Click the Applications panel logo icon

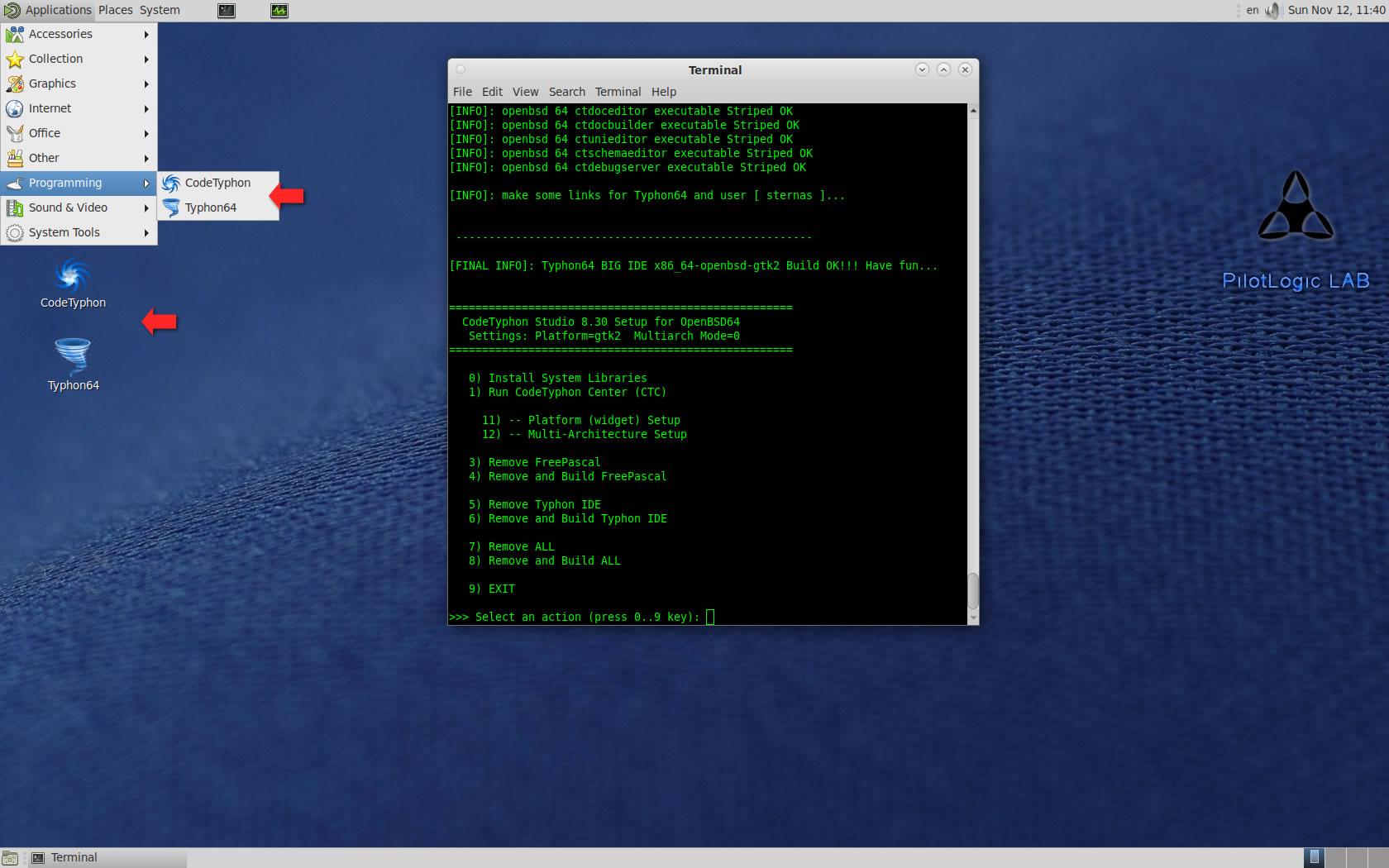tap(12, 10)
